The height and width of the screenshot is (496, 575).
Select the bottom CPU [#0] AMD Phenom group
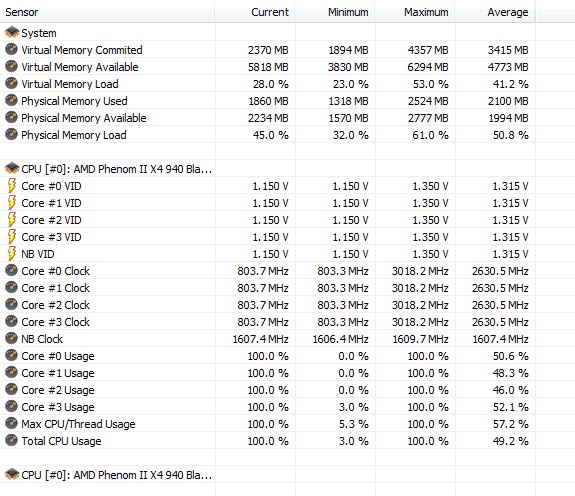268,474
